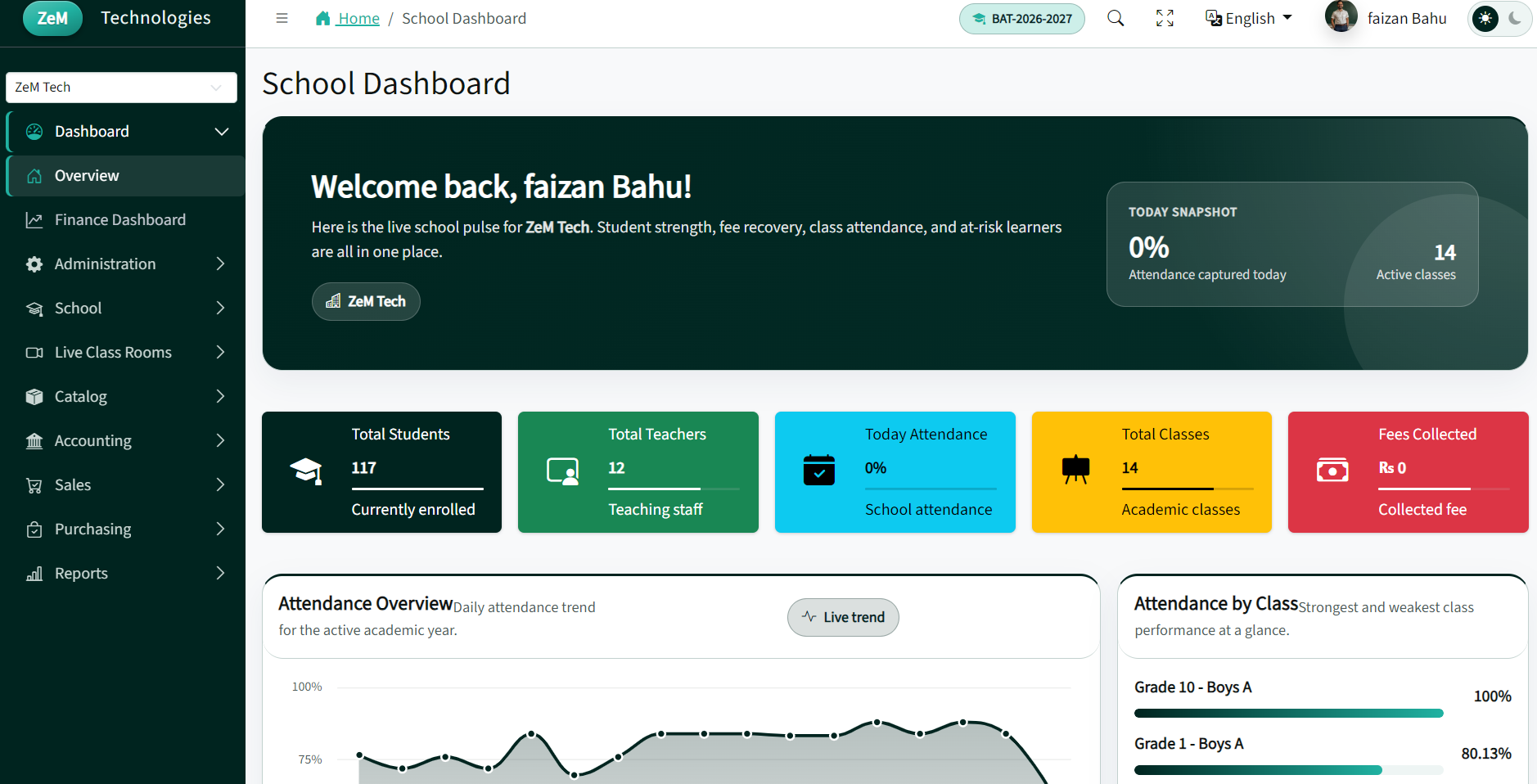The image size is (1537, 784).
Task: Click the ZeM Tech pill button in banner
Action: pos(366,301)
